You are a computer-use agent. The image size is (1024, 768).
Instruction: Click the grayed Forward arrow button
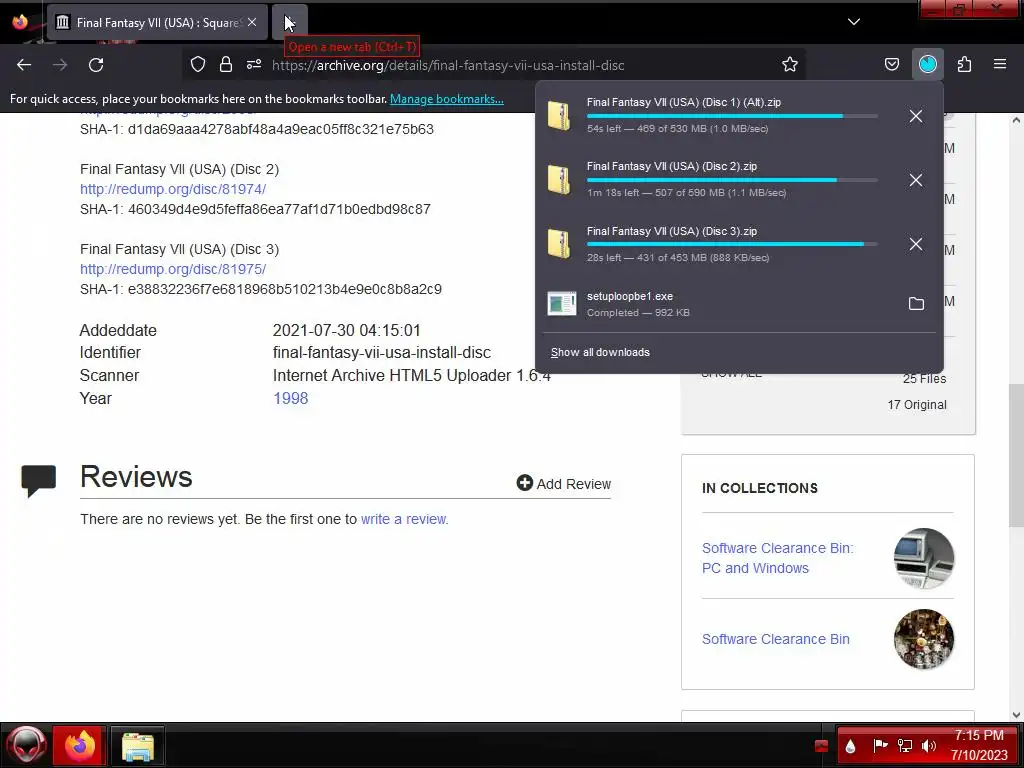tap(60, 65)
